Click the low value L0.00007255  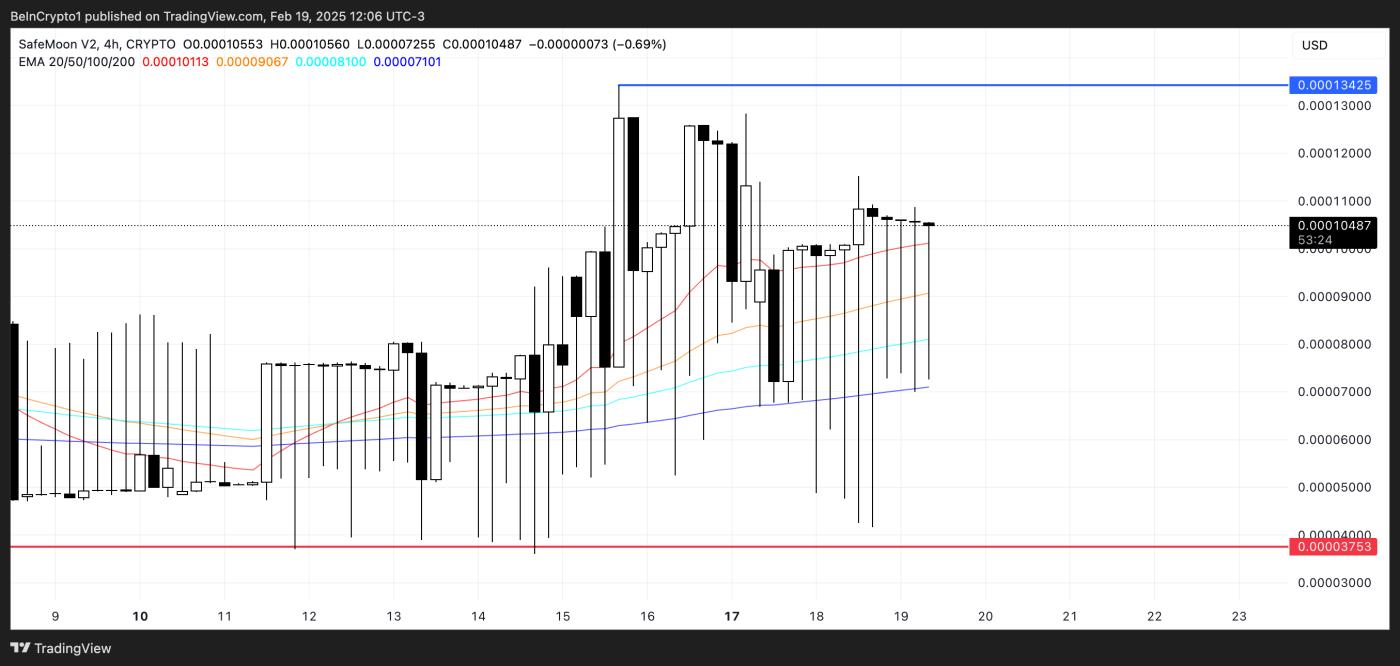point(397,44)
